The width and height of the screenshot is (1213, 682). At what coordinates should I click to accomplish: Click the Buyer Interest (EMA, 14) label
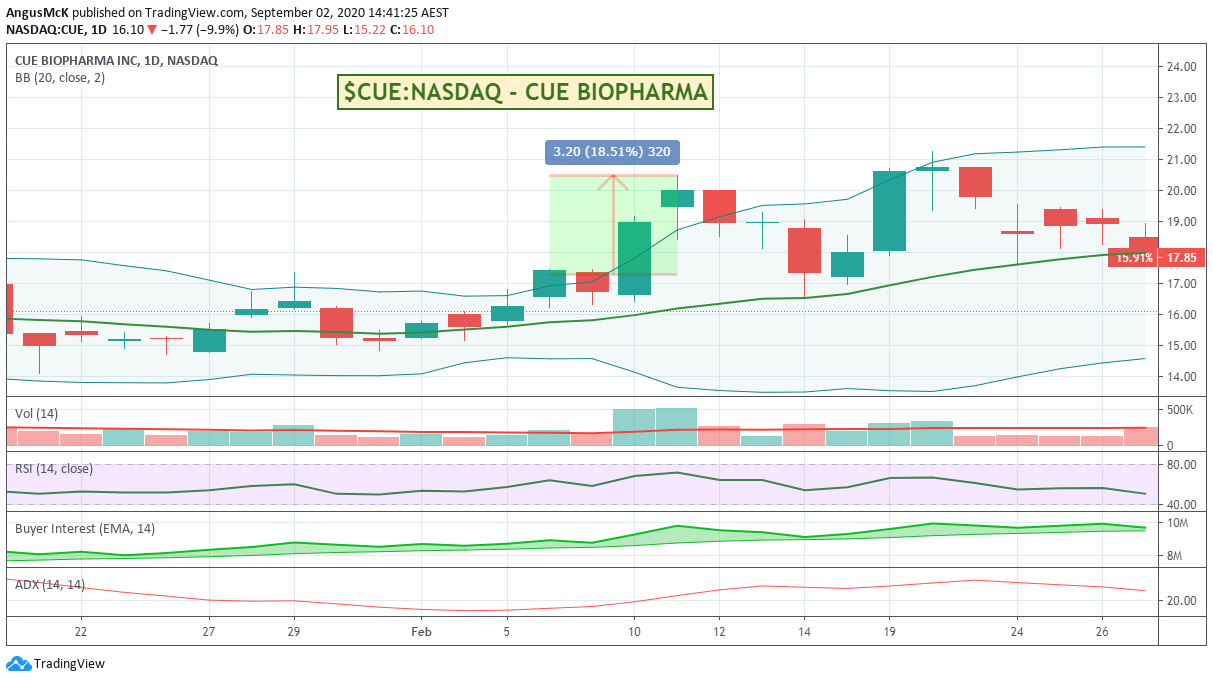[x=85, y=528]
